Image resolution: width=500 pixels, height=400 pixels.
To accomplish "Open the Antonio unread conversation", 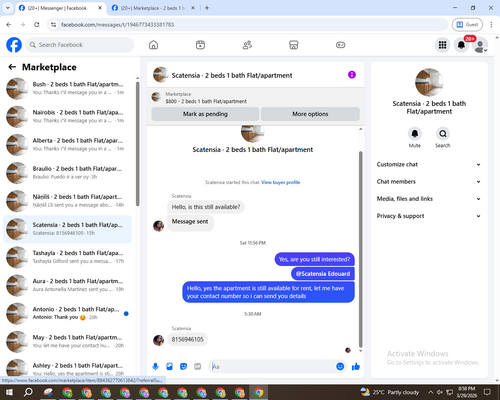I will click(67, 313).
